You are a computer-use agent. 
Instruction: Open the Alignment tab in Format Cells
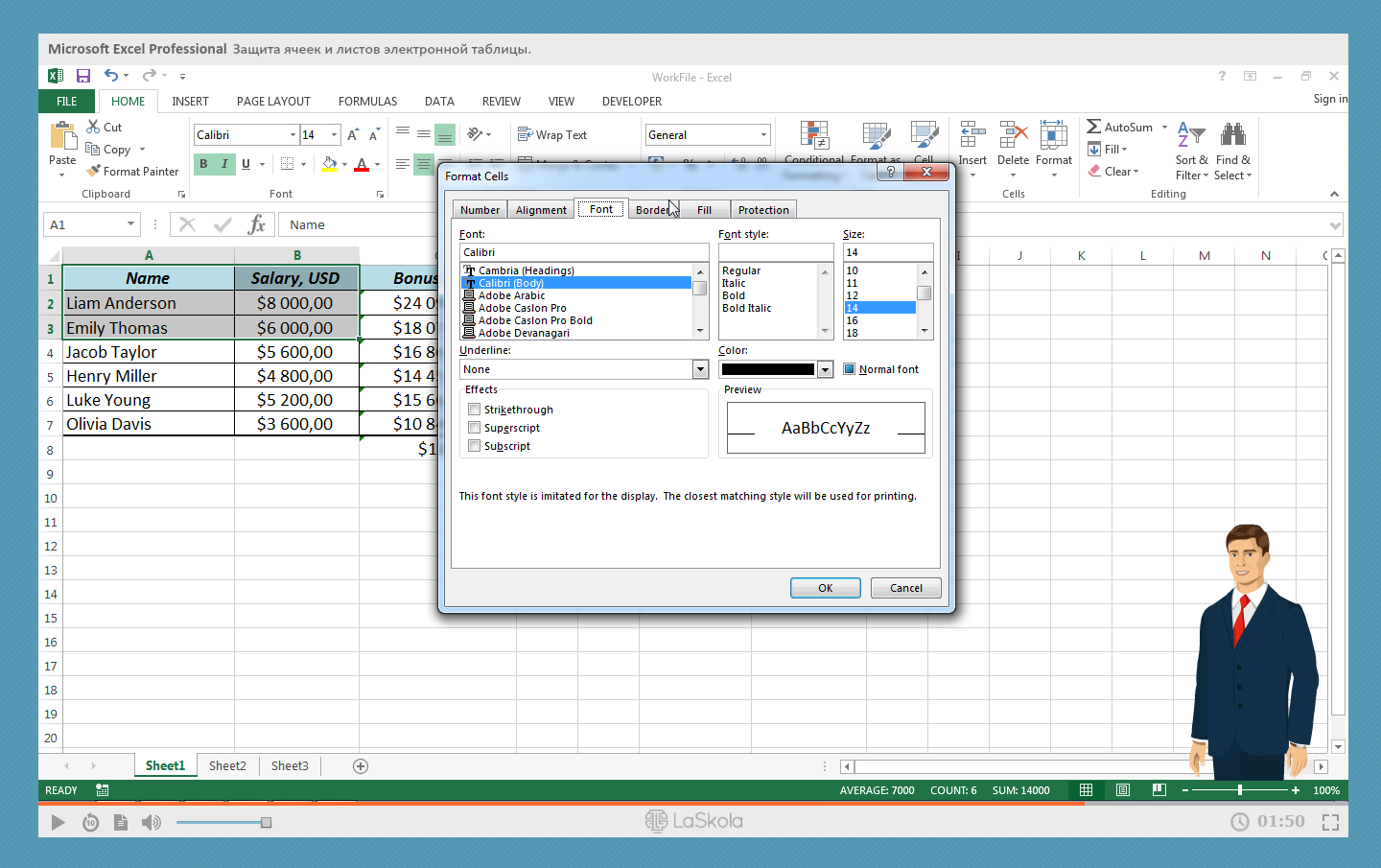point(541,210)
